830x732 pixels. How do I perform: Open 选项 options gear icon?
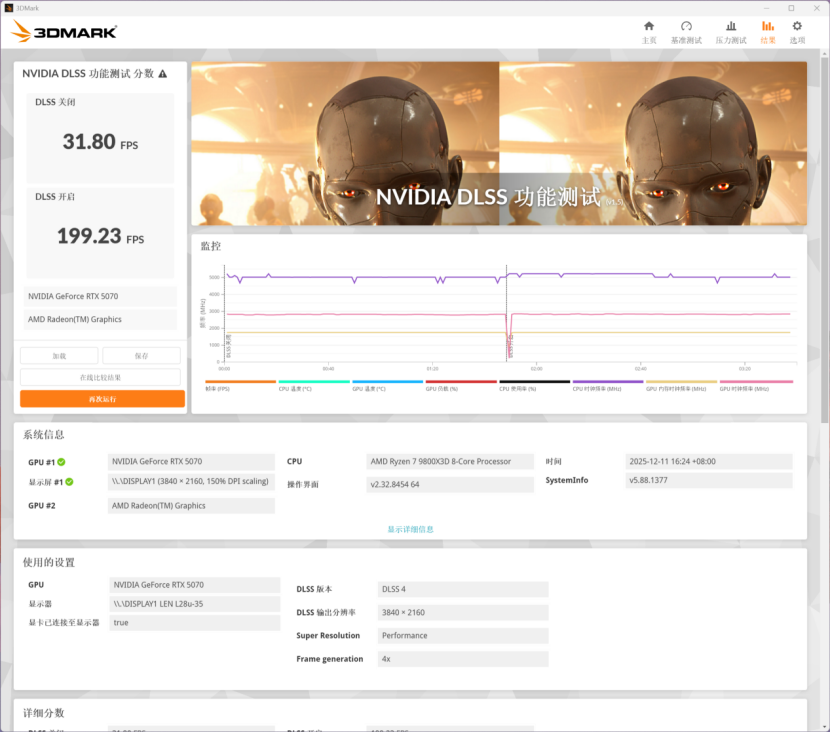[797, 27]
